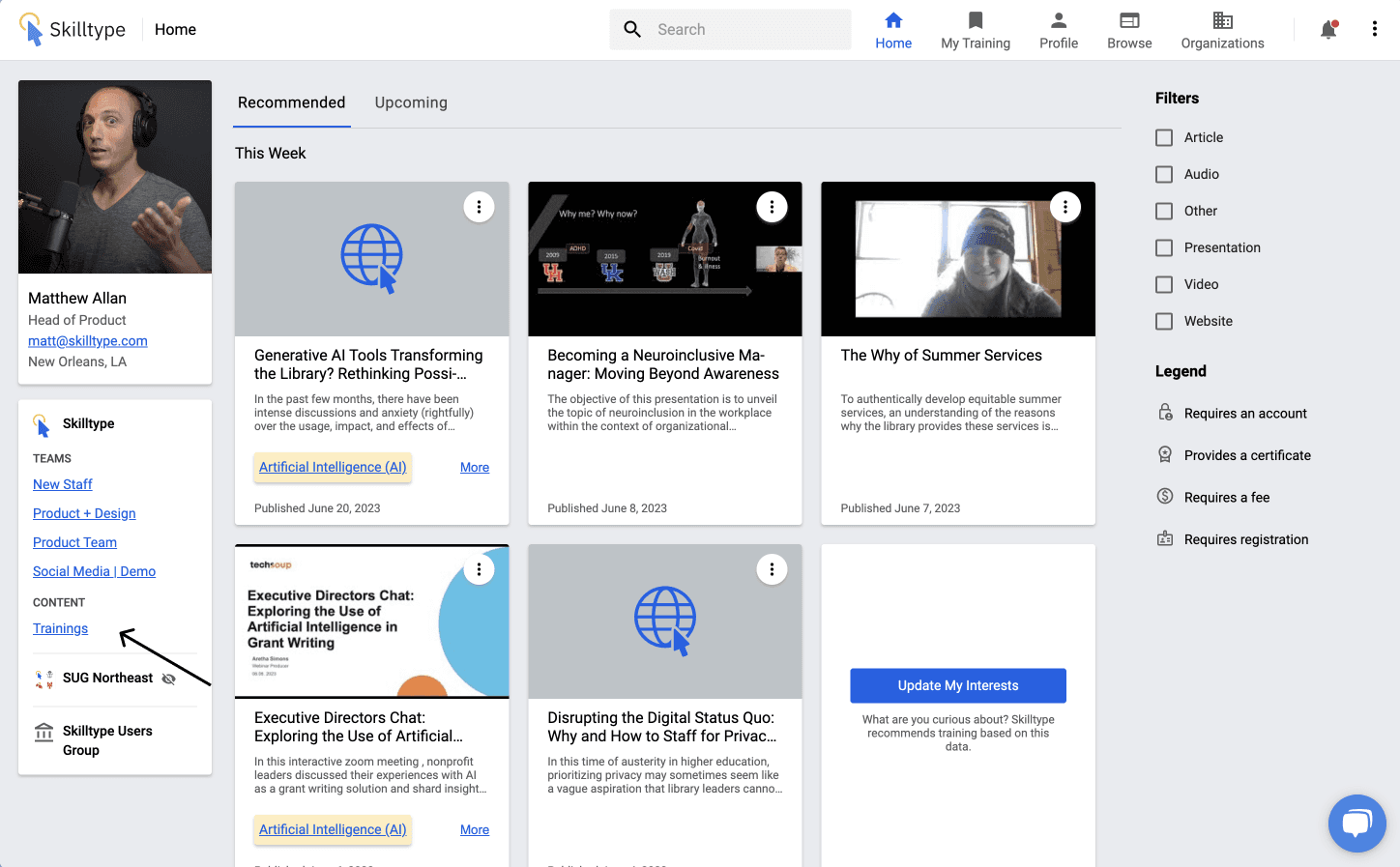Open the chat support bubble
The width and height of the screenshot is (1400, 867).
point(1356,823)
